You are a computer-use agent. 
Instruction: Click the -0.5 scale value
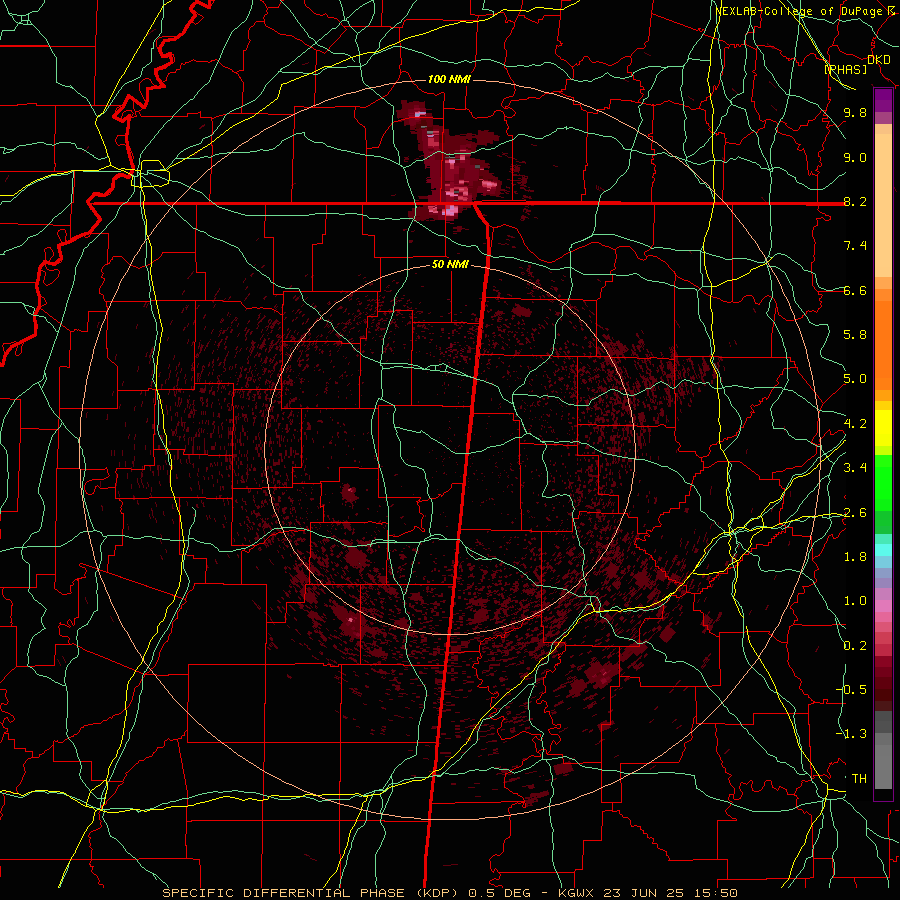(851, 690)
